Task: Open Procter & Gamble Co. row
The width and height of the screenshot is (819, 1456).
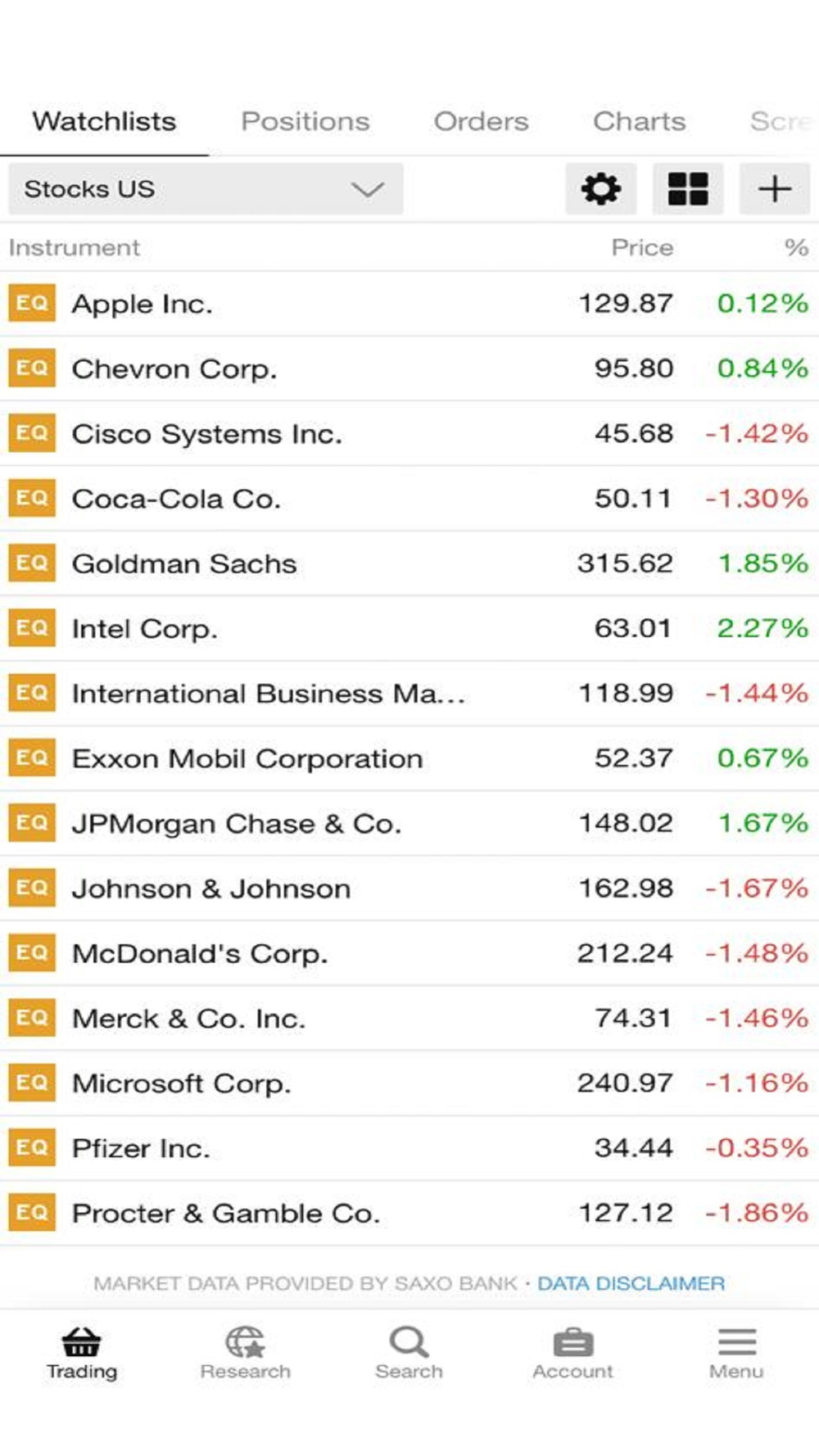Action: point(409,1213)
